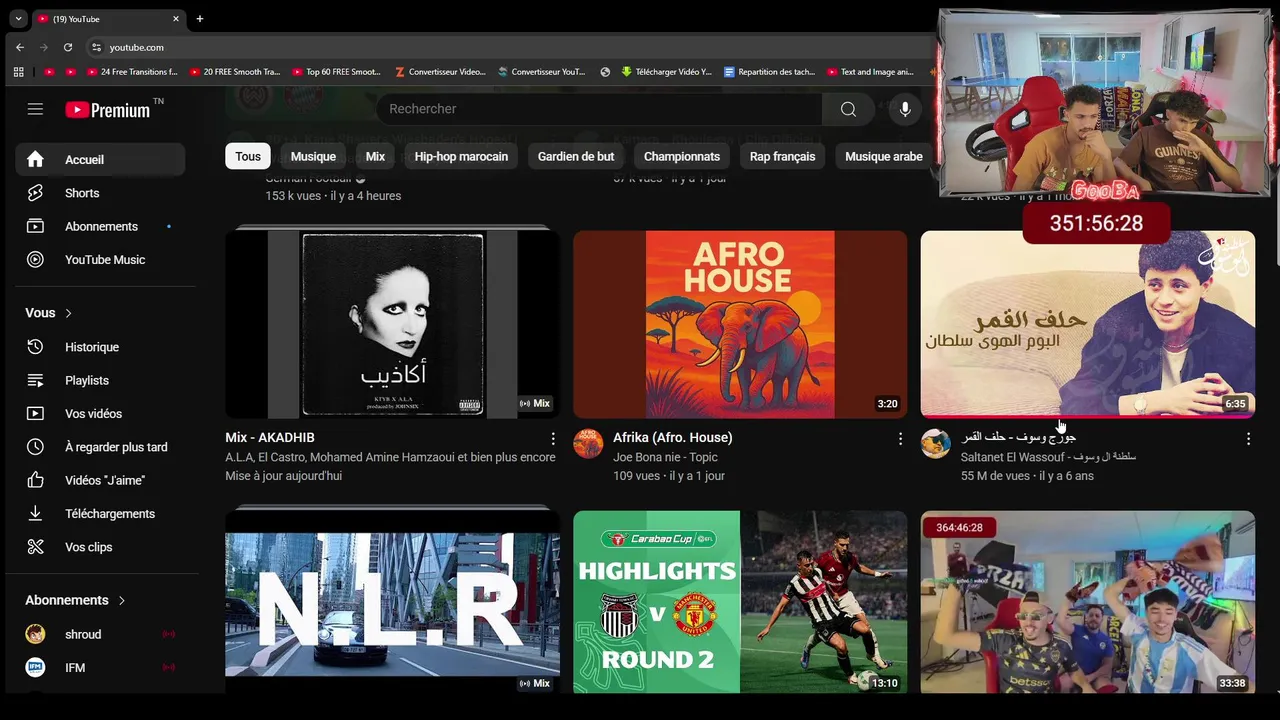Screen dimensions: 1280x720
Task: Open options menu for Mix - AKADHIB
Action: (553, 439)
